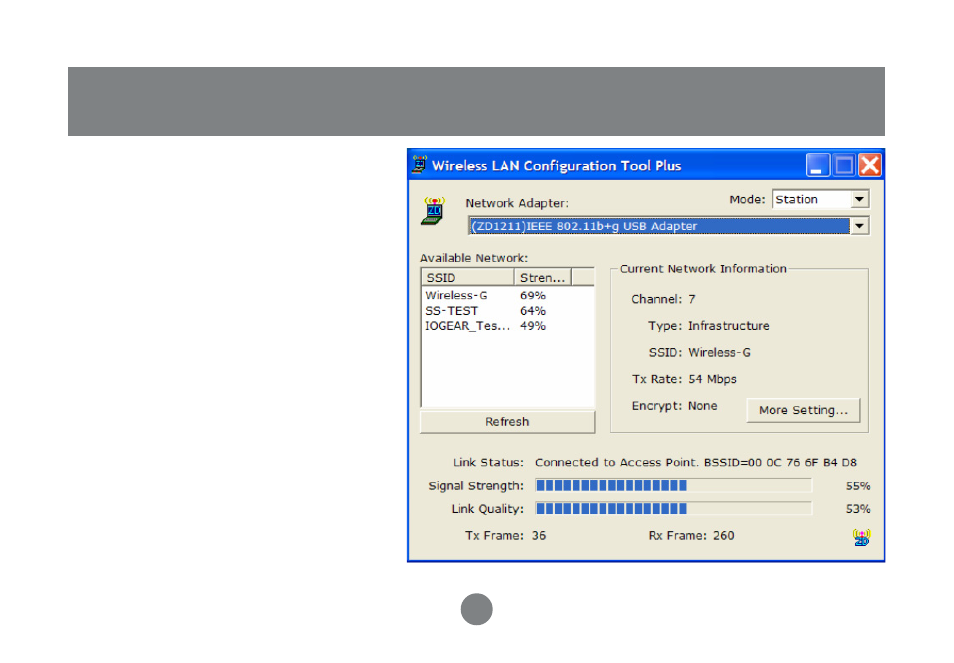Select the Wireless-G network row
This screenshot has width=954, height=663.
507,296
